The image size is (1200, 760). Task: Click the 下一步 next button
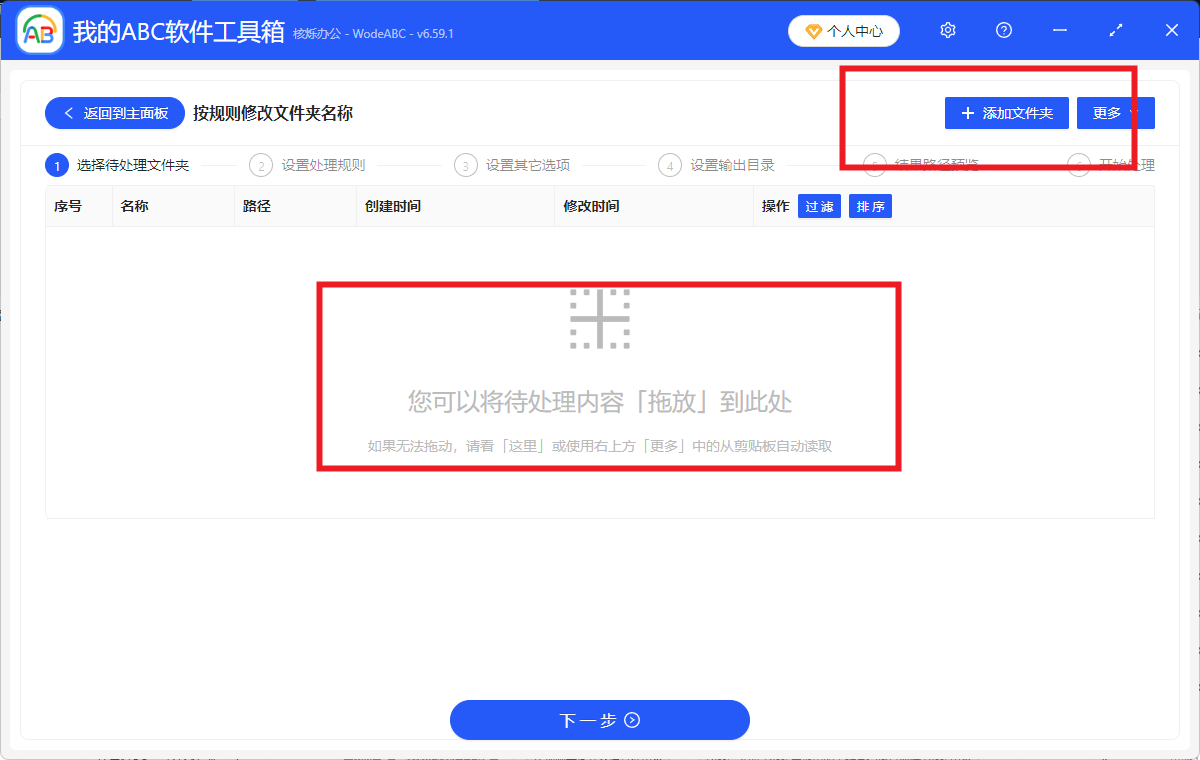click(600, 720)
